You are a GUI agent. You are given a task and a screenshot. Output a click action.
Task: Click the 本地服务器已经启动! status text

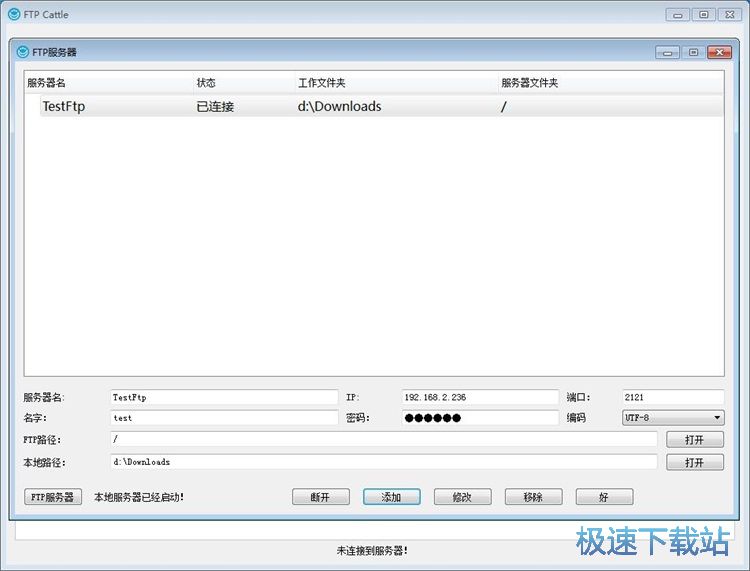[x=139, y=497]
